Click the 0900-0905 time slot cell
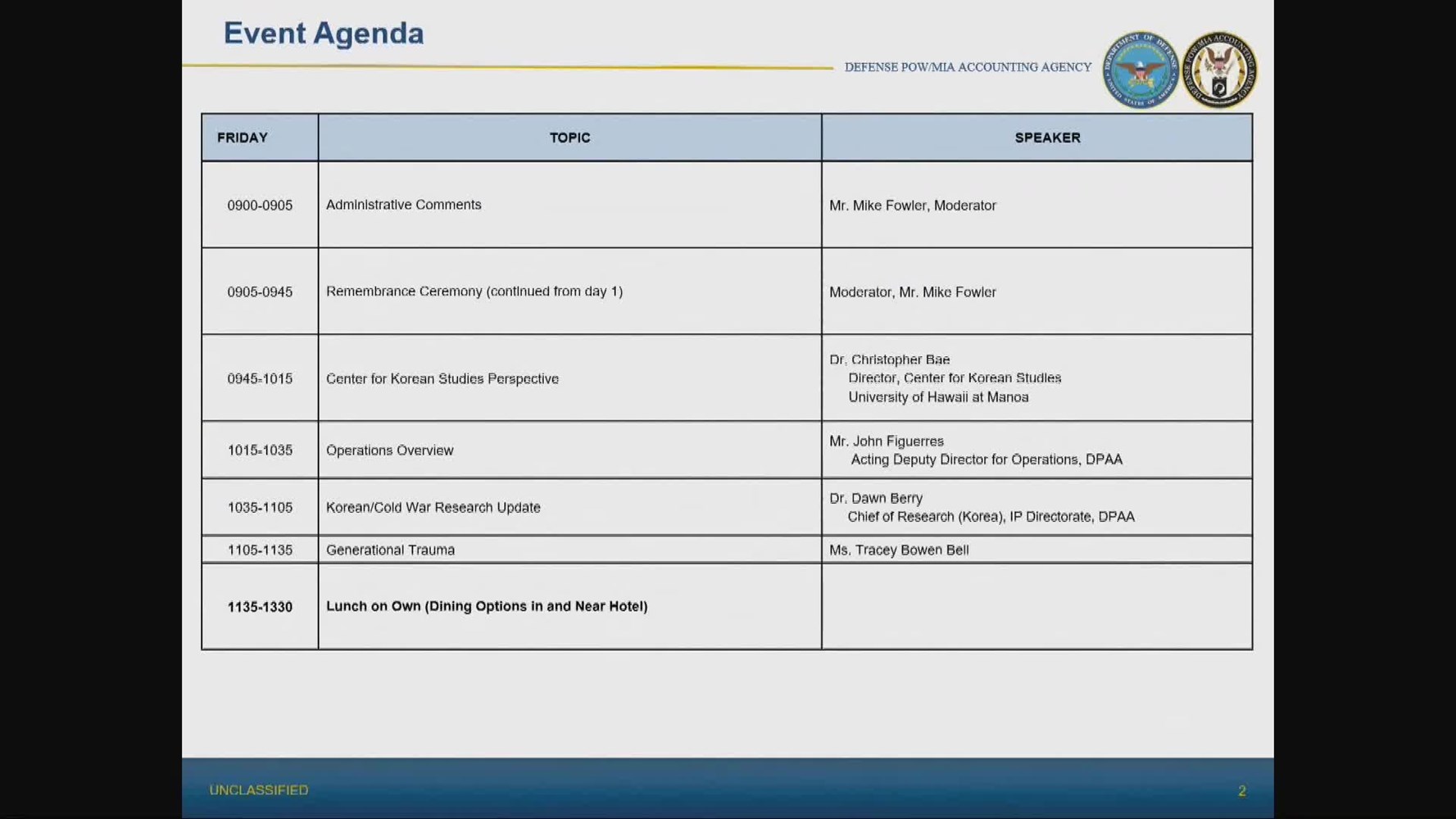The width and height of the screenshot is (1456, 819). tap(260, 206)
